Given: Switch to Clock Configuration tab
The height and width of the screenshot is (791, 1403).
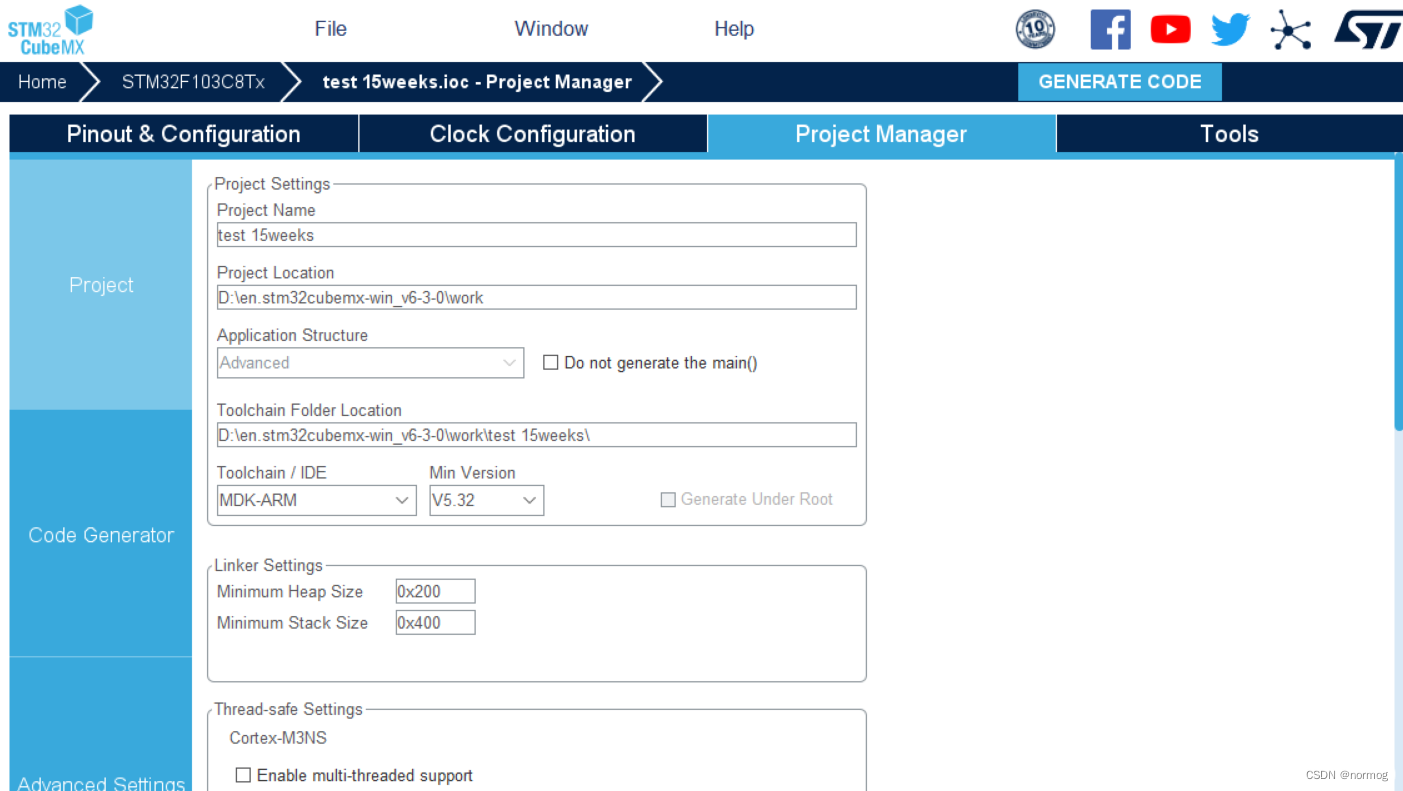Looking at the screenshot, I should coord(532,134).
